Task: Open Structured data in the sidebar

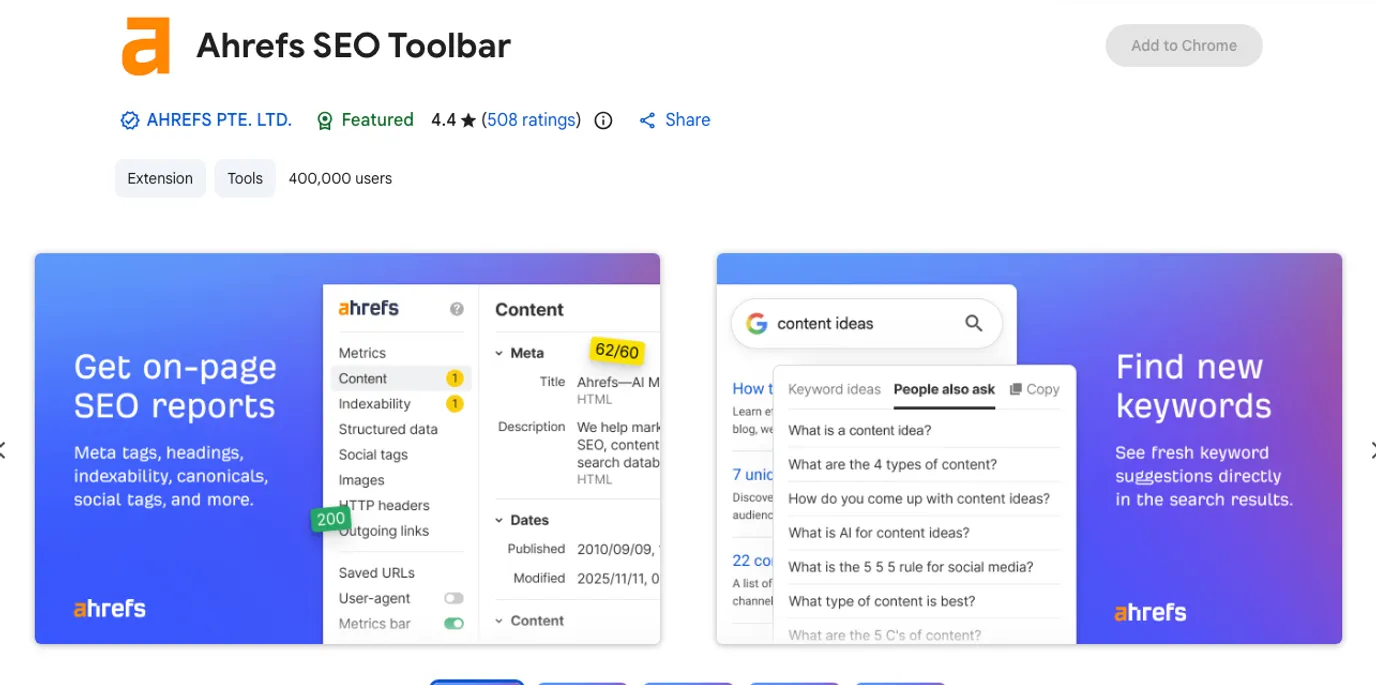Action: [388, 429]
